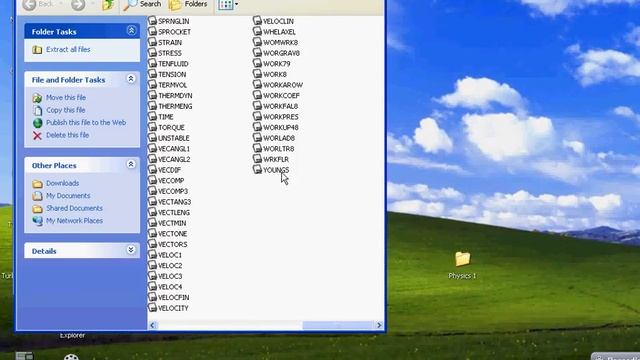Open the Search toolbar button
The width and height of the screenshot is (640, 360).
click(x=142, y=4)
